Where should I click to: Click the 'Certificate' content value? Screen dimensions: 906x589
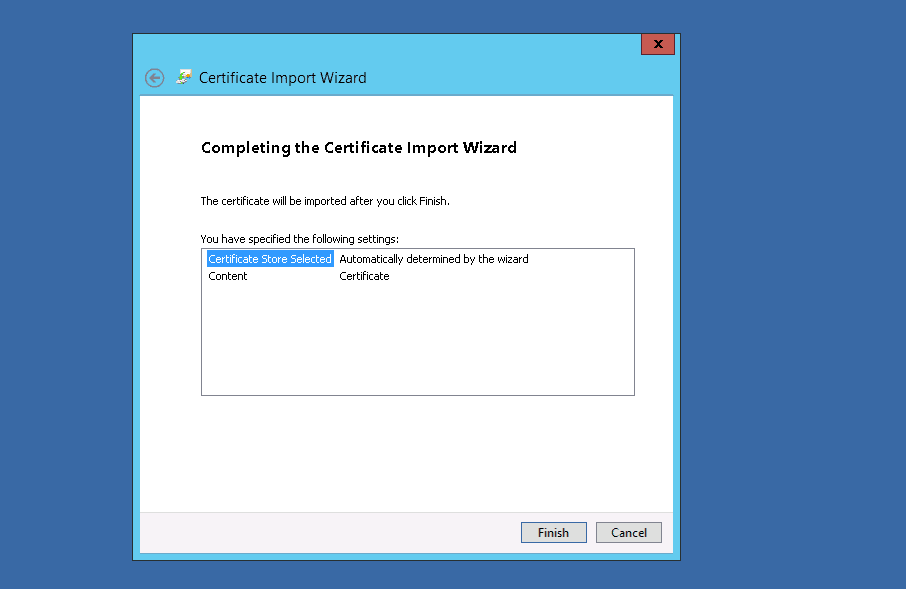pyautogui.click(x=364, y=276)
